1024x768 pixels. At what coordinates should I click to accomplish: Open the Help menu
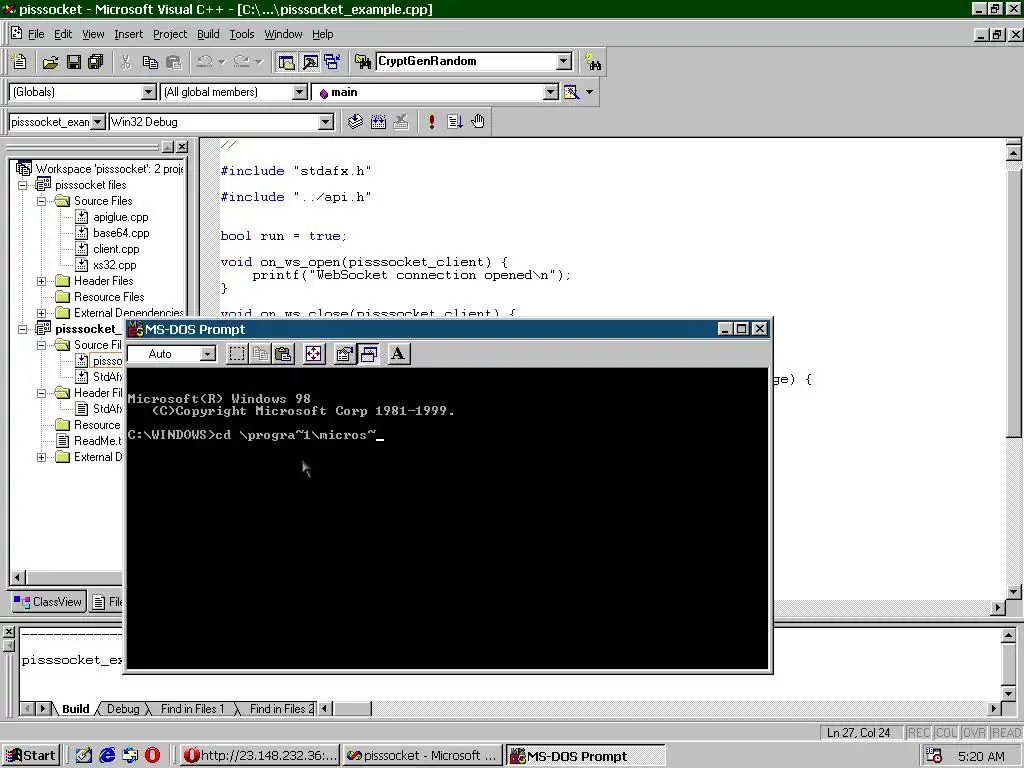click(x=323, y=34)
